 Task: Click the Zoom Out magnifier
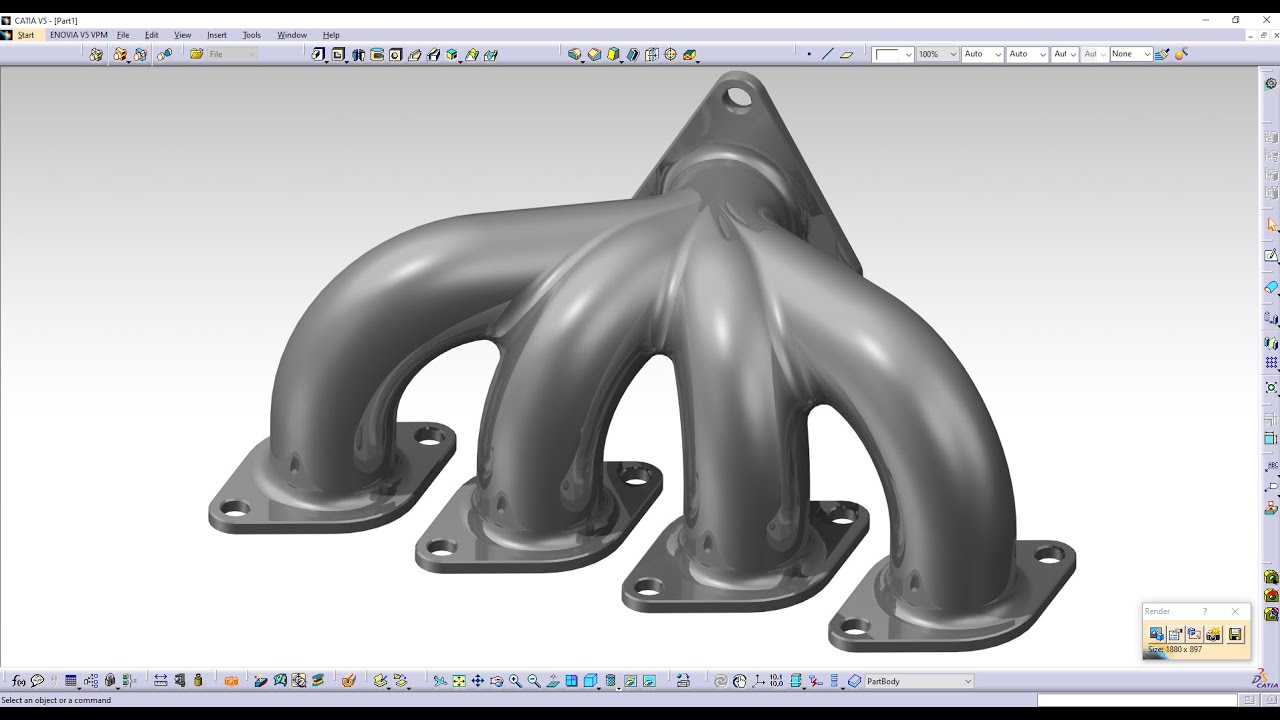click(534, 681)
